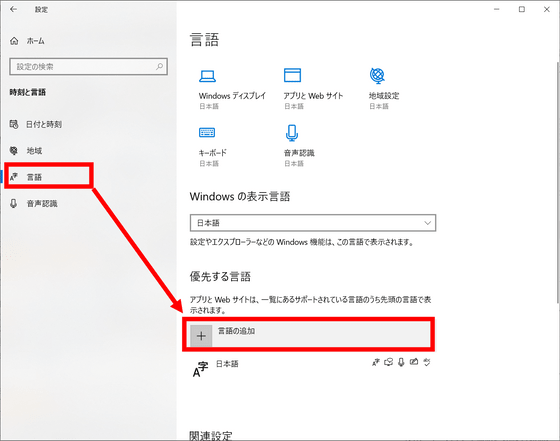Viewport: 560px width, 441px height.
Task: Select 言語 icon in sidebar
Action: (14, 177)
